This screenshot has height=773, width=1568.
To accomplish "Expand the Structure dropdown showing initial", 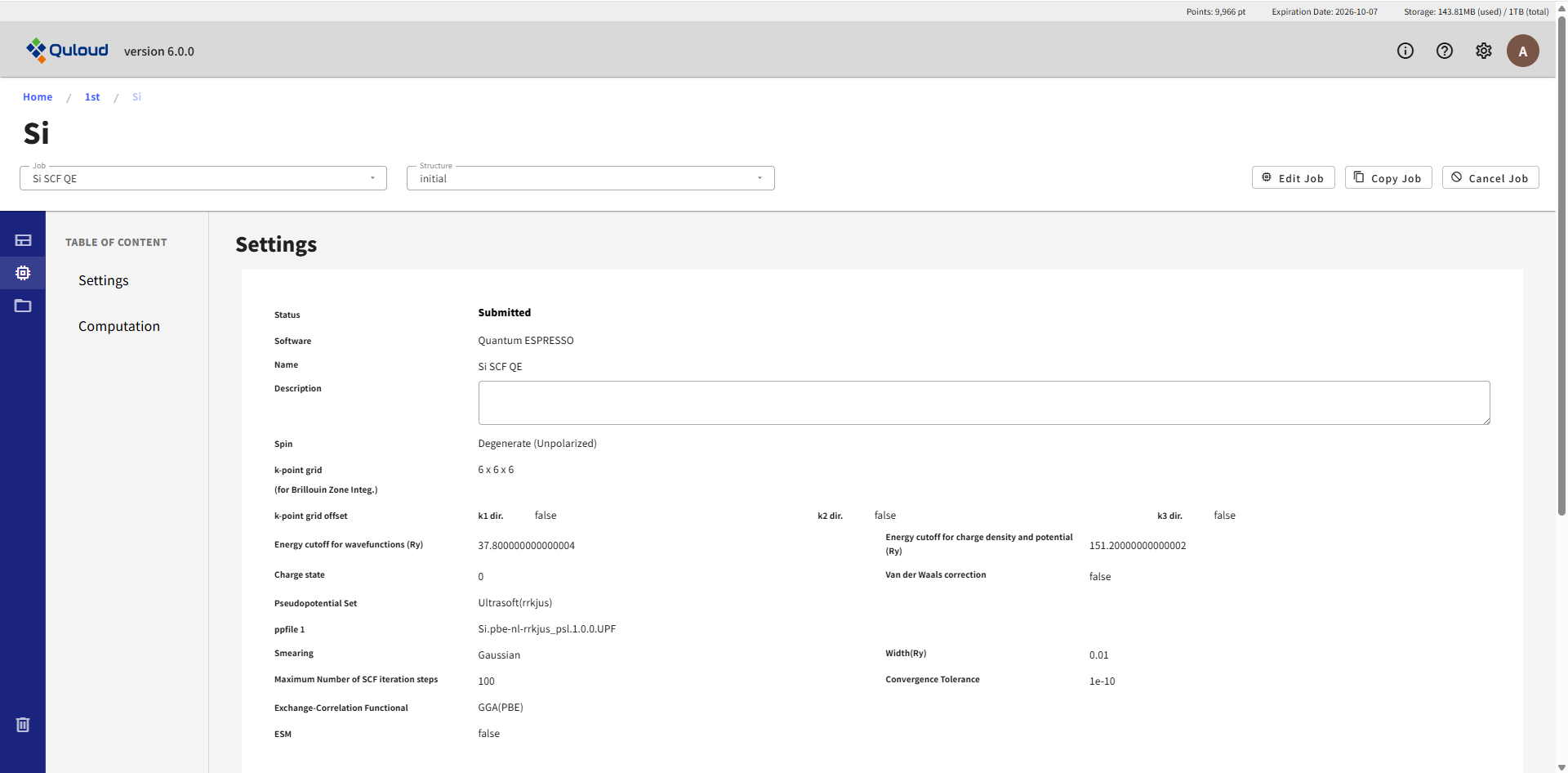I will coord(590,178).
